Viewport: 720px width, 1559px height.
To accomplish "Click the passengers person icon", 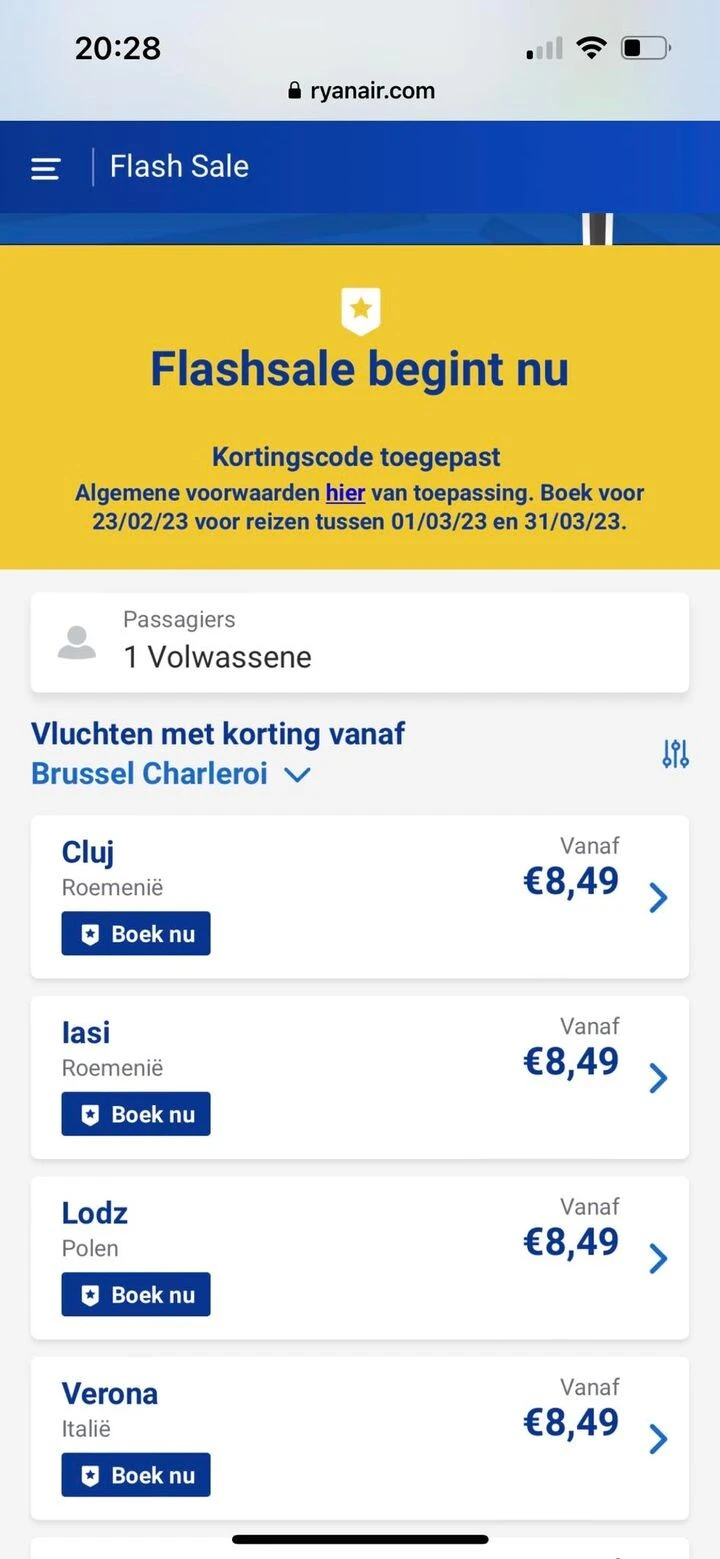I will [x=77, y=641].
